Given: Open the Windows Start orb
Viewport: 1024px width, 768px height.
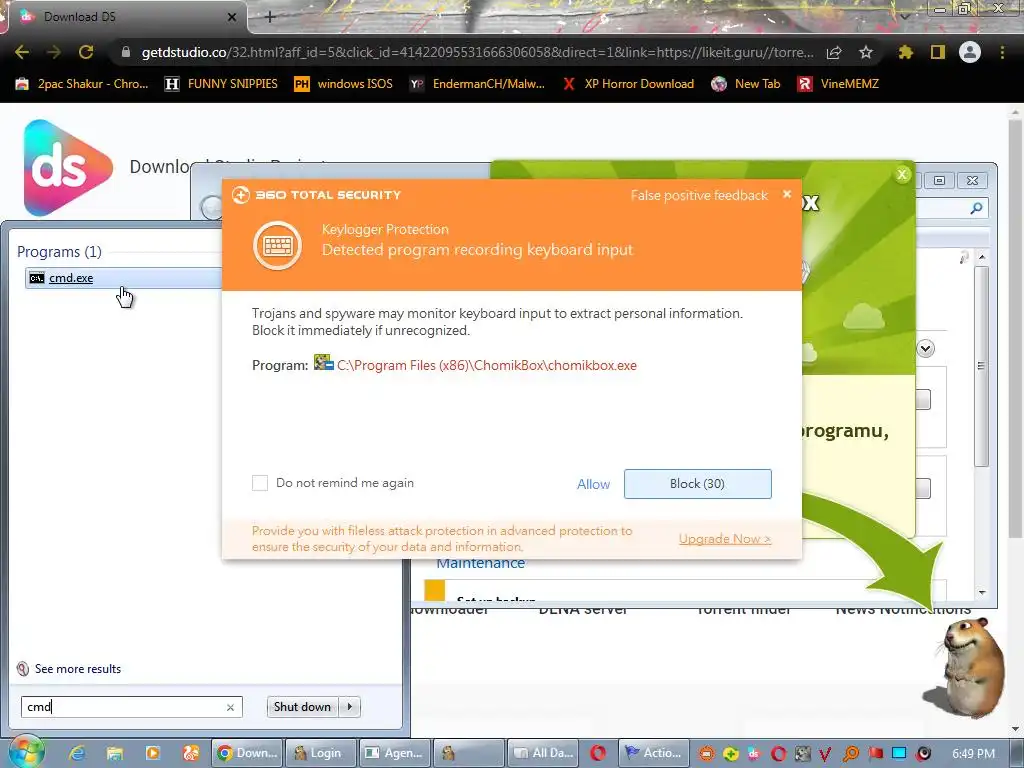Looking at the screenshot, I should coord(26,752).
